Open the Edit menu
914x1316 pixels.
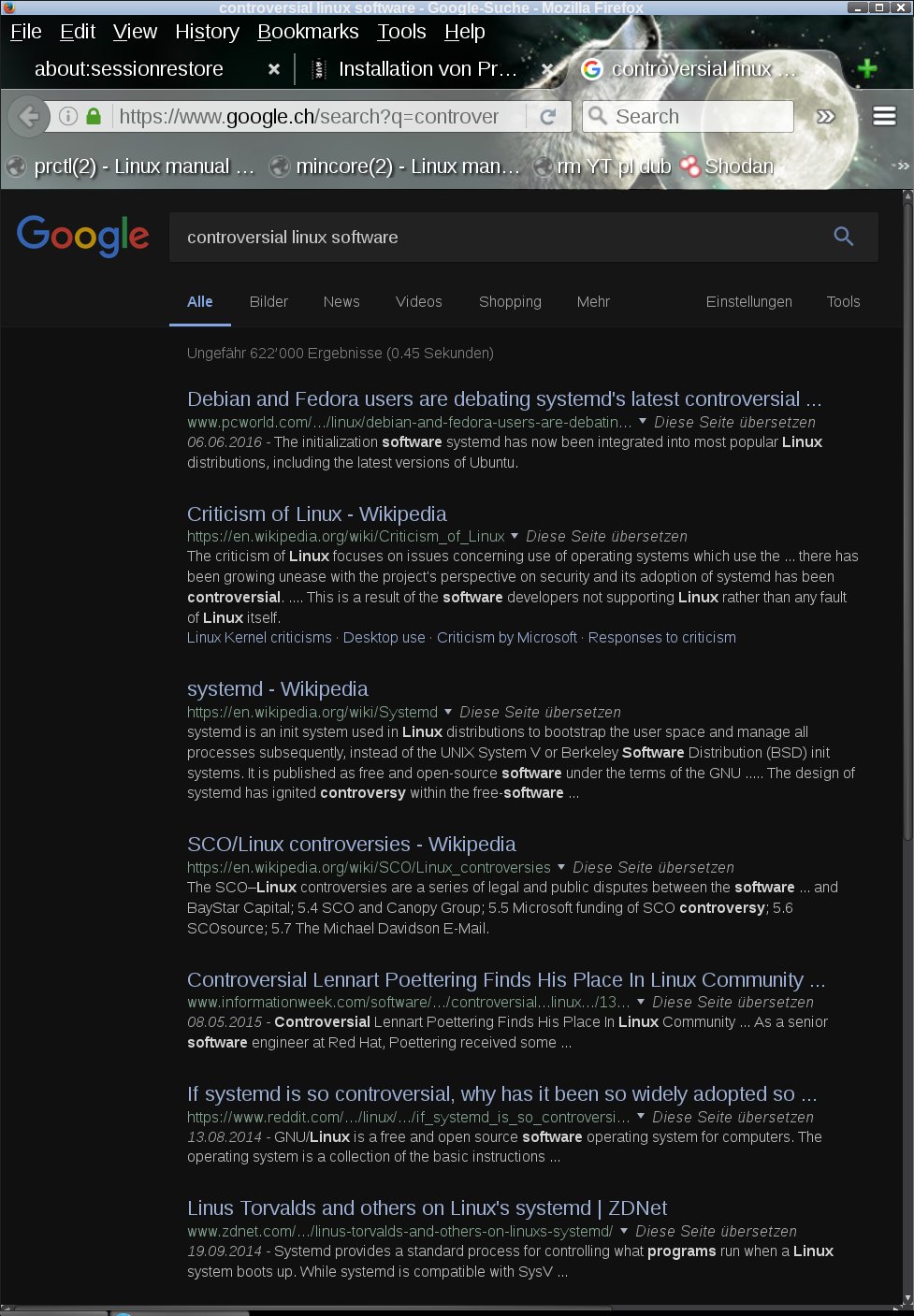tap(78, 32)
